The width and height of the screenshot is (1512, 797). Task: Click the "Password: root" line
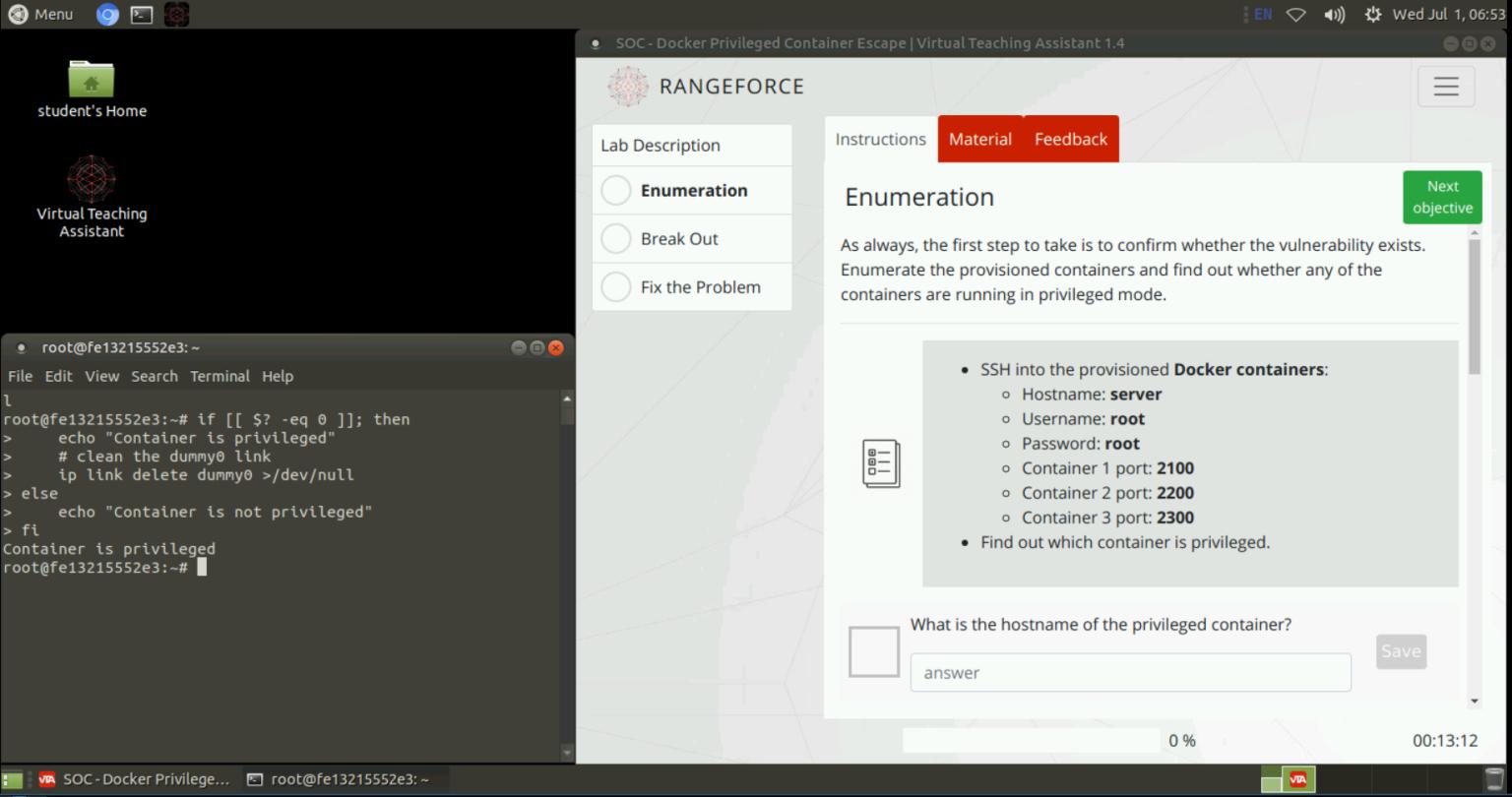click(x=1081, y=444)
